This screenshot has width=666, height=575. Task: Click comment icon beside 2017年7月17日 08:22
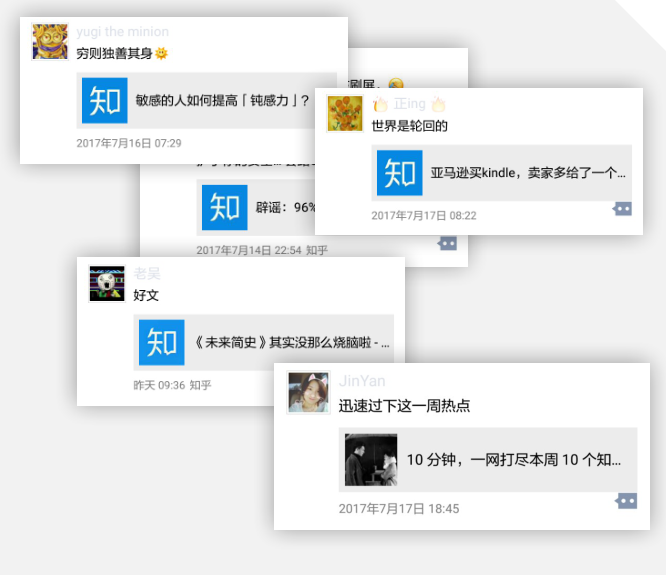622,209
